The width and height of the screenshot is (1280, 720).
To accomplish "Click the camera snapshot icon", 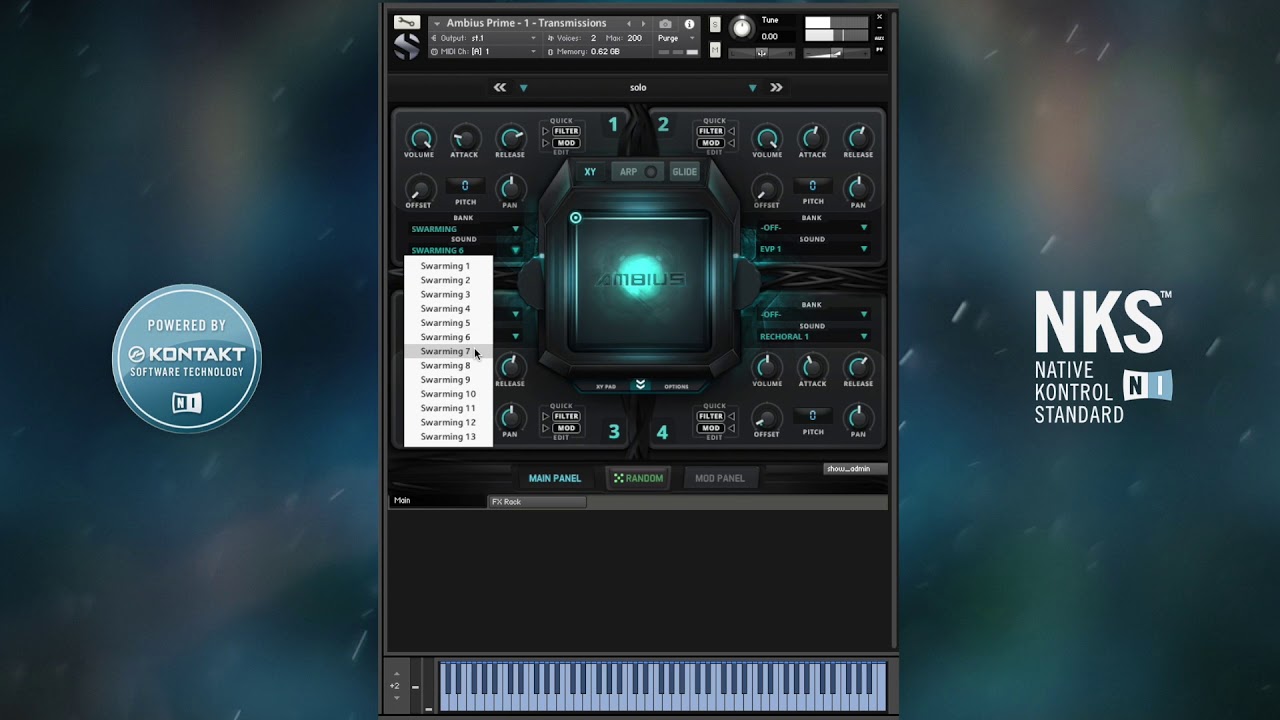I will click(665, 23).
